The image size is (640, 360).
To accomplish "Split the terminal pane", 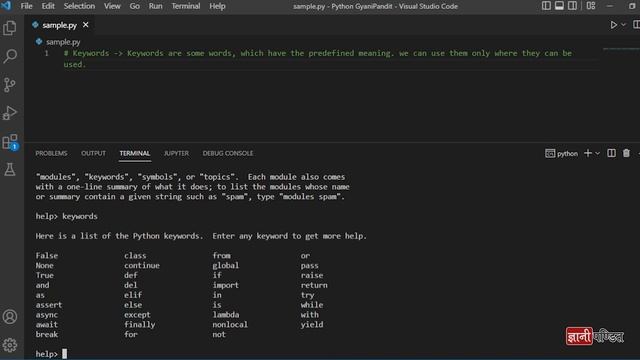I will [611, 153].
